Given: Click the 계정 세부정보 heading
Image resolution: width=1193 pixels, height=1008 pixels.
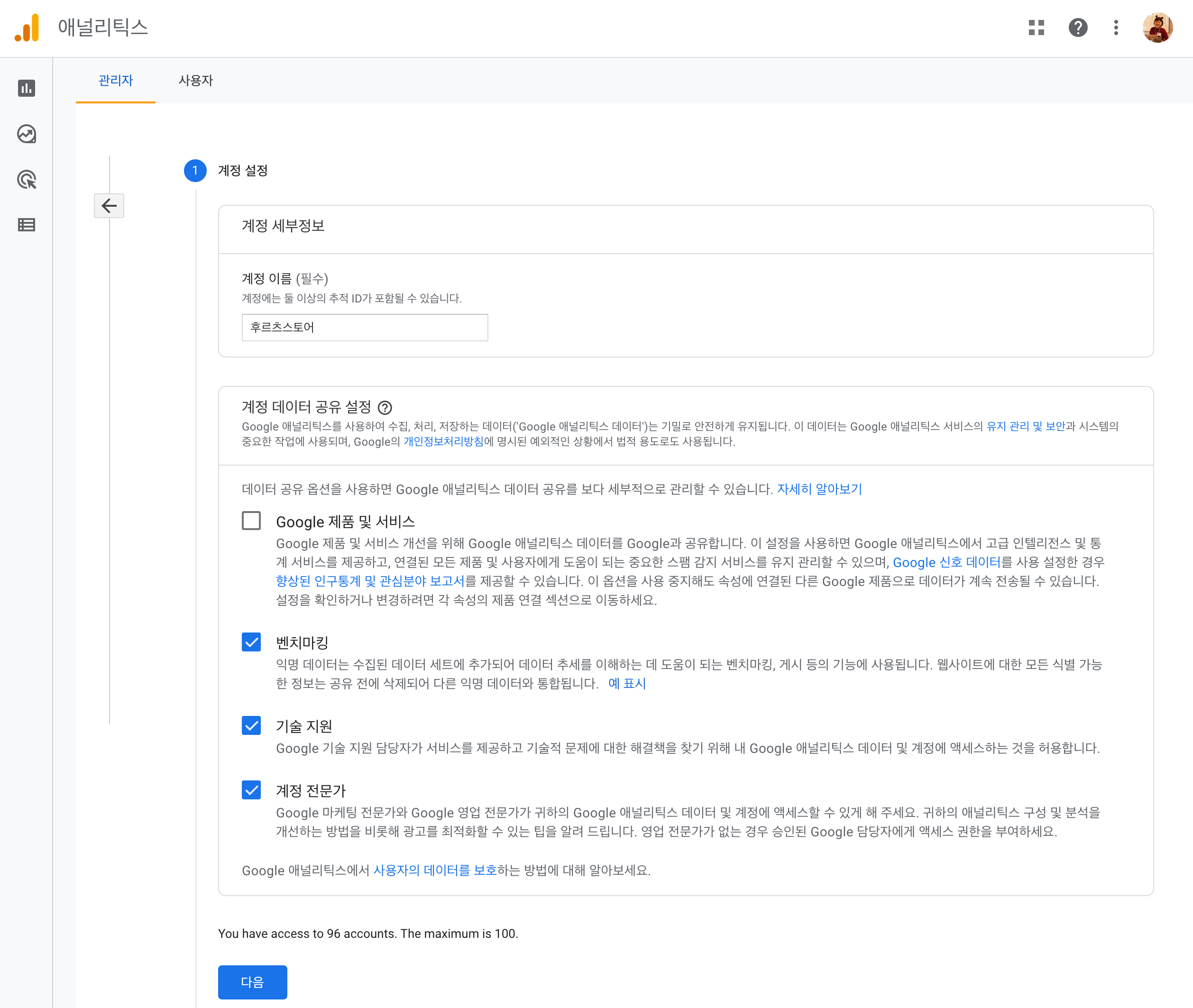Looking at the screenshot, I should click(283, 226).
